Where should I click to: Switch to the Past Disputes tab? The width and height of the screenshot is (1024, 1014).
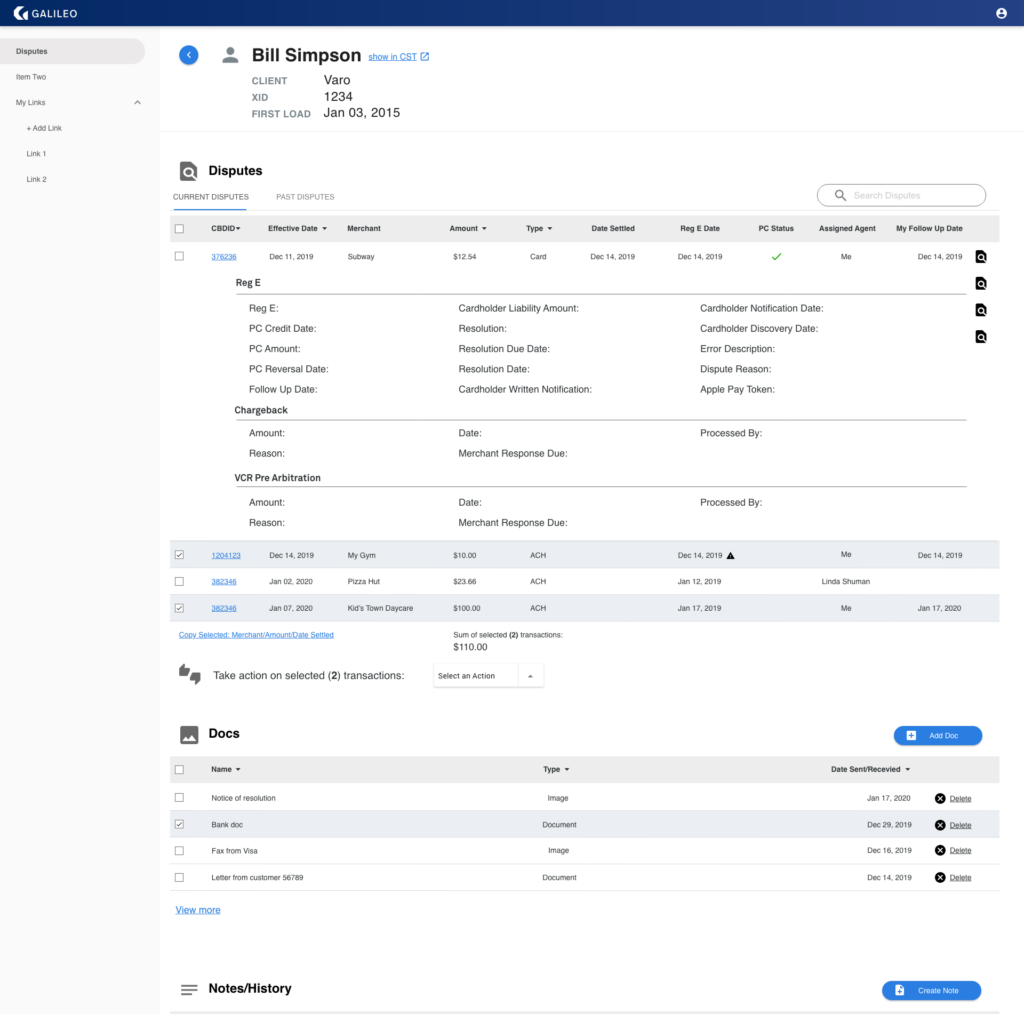(x=305, y=197)
